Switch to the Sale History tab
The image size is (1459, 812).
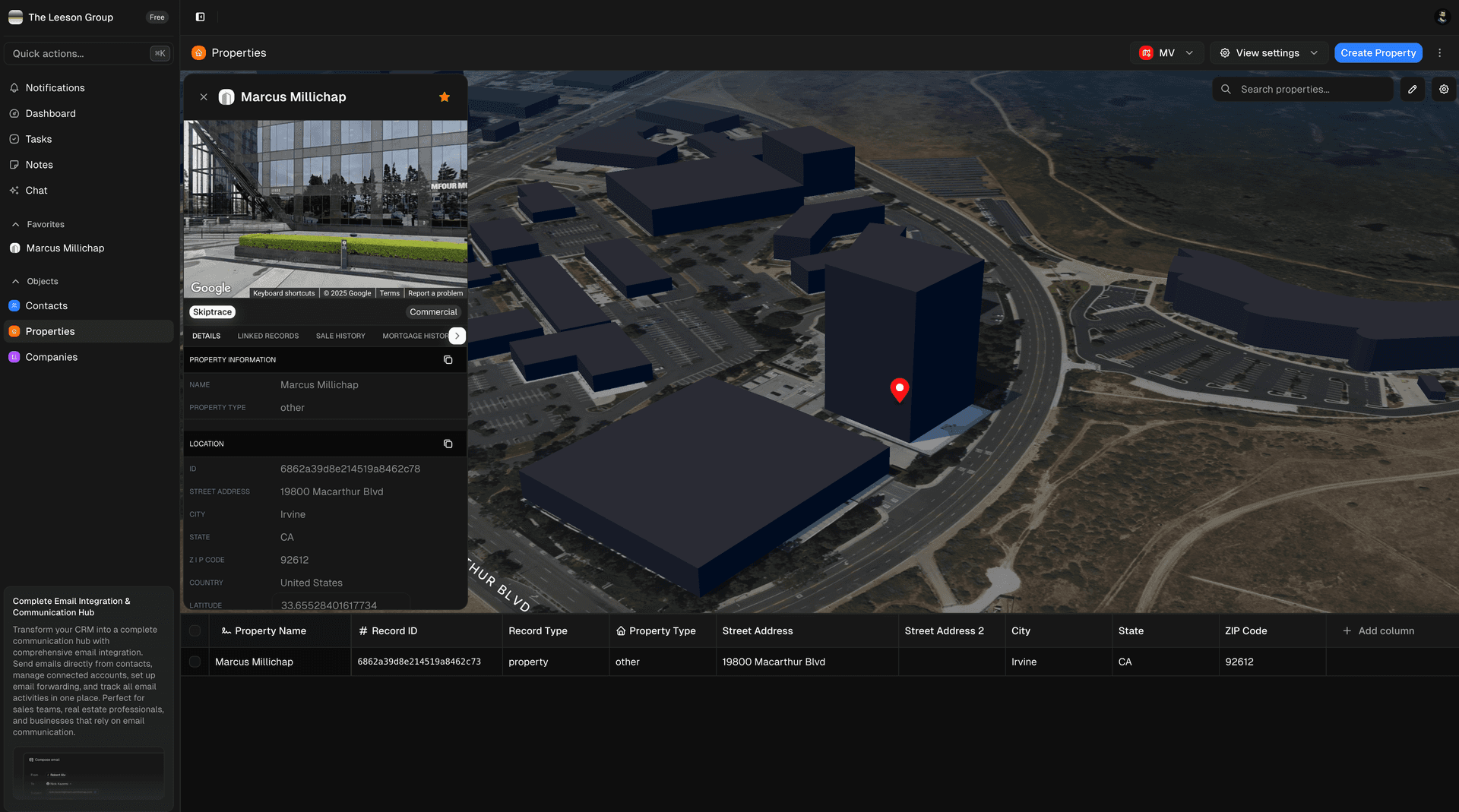(x=340, y=335)
